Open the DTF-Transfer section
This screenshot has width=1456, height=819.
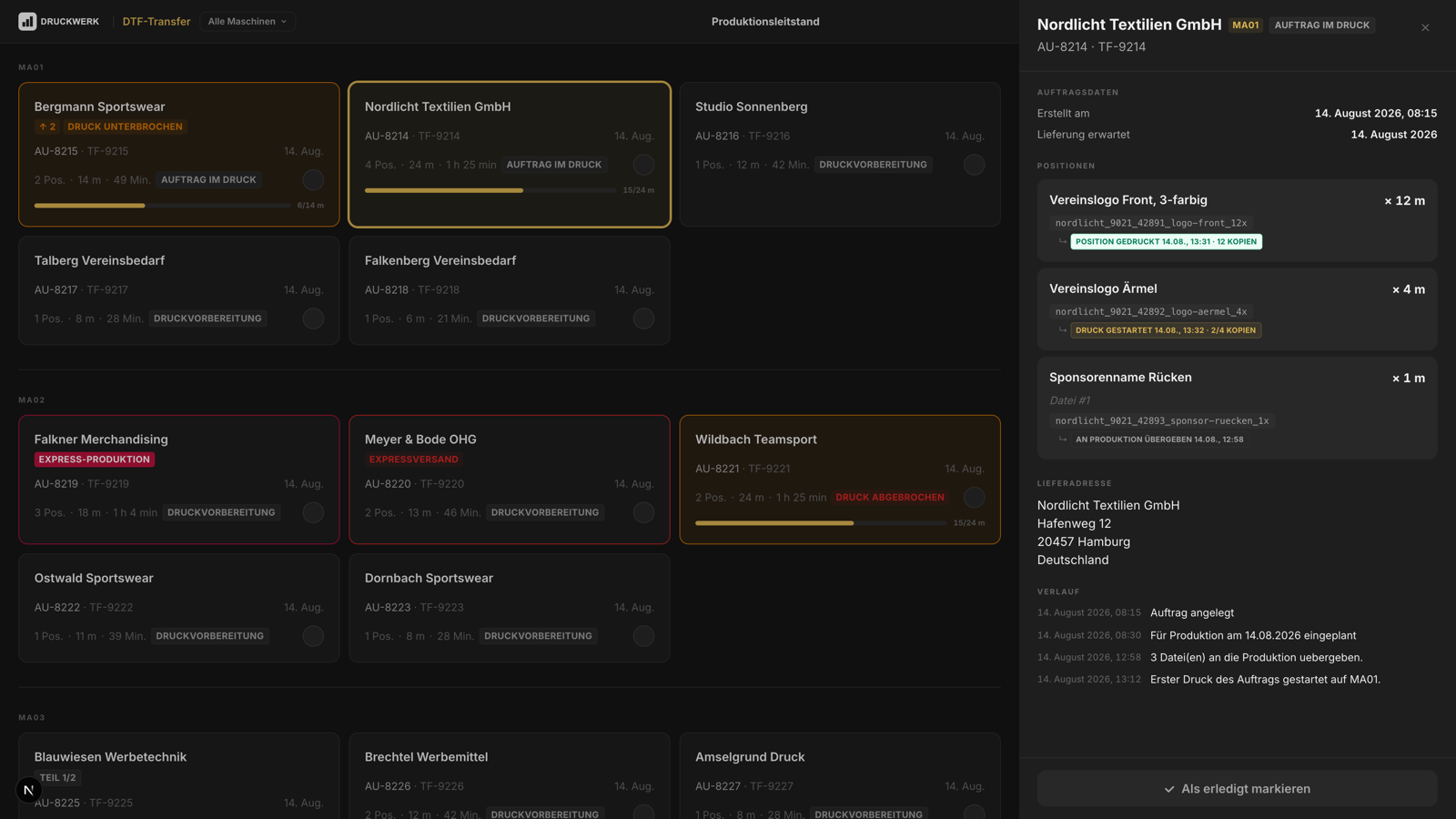click(157, 21)
